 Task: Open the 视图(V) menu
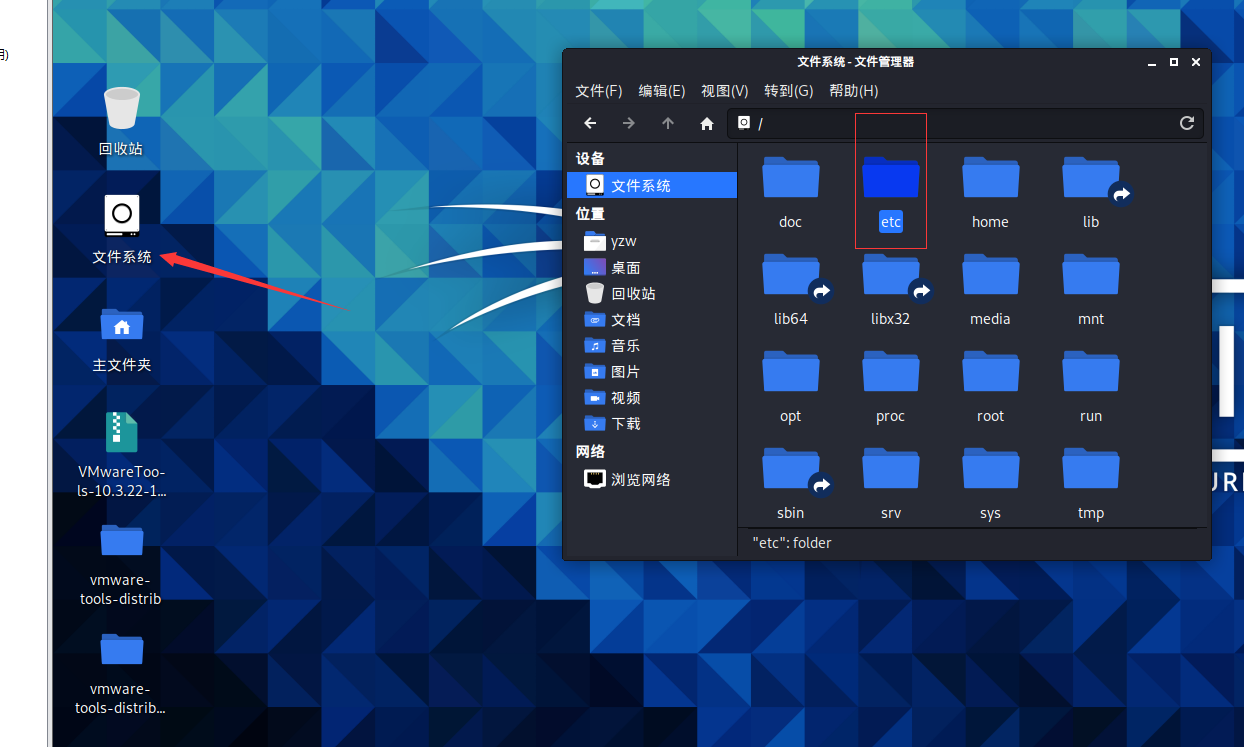coord(724,91)
